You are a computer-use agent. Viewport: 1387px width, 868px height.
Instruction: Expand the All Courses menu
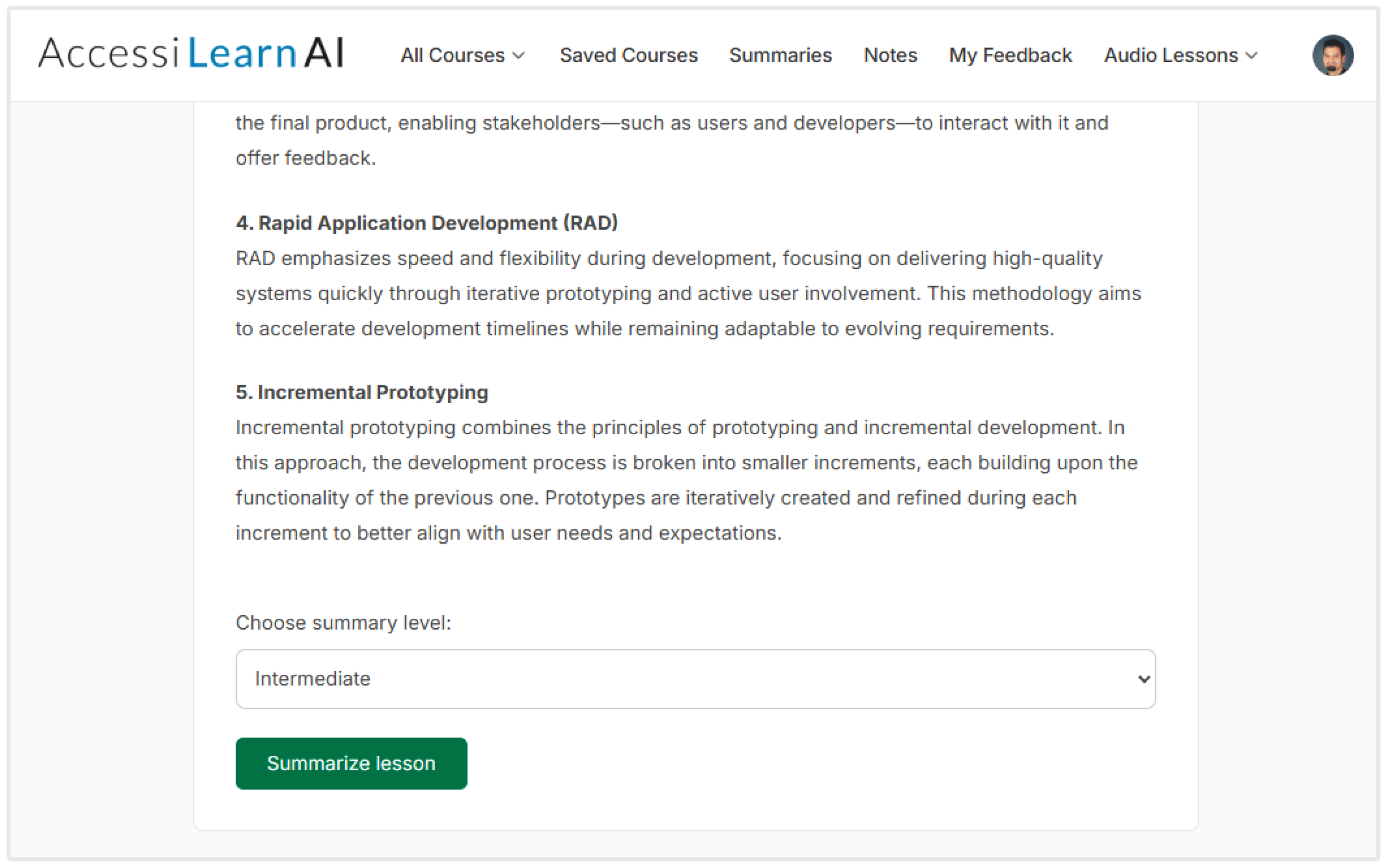click(454, 55)
